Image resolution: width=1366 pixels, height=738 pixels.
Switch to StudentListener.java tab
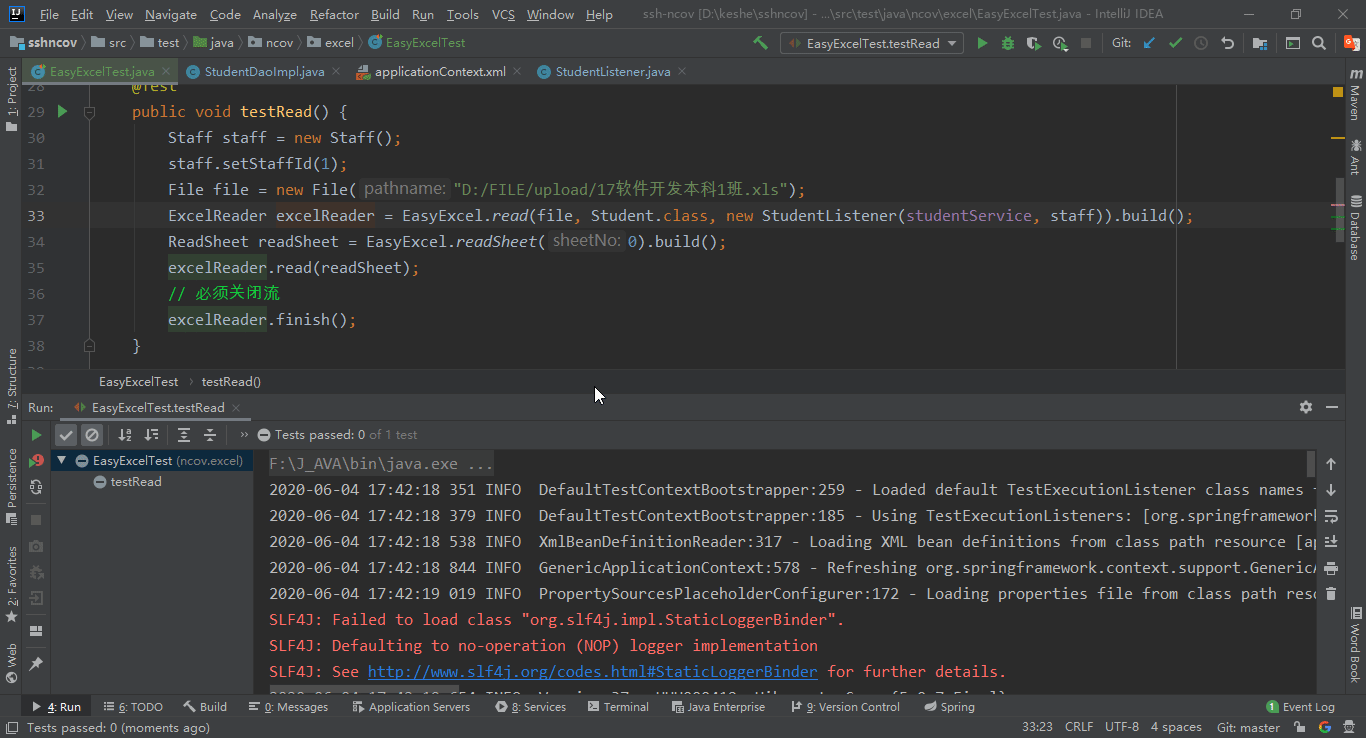[x=612, y=72]
